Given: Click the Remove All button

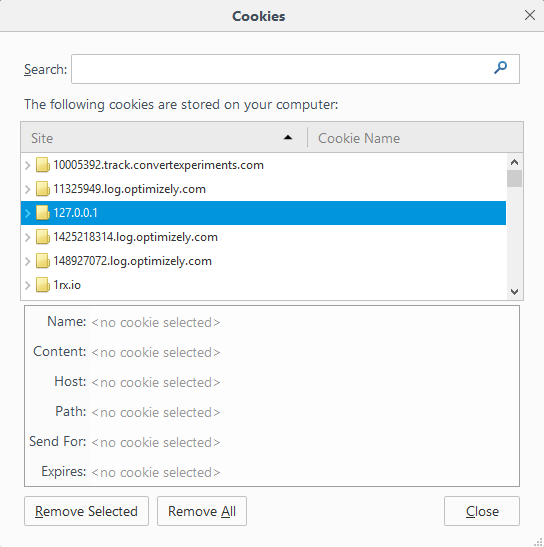Looking at the screenshot, I should tap(202, 511).
